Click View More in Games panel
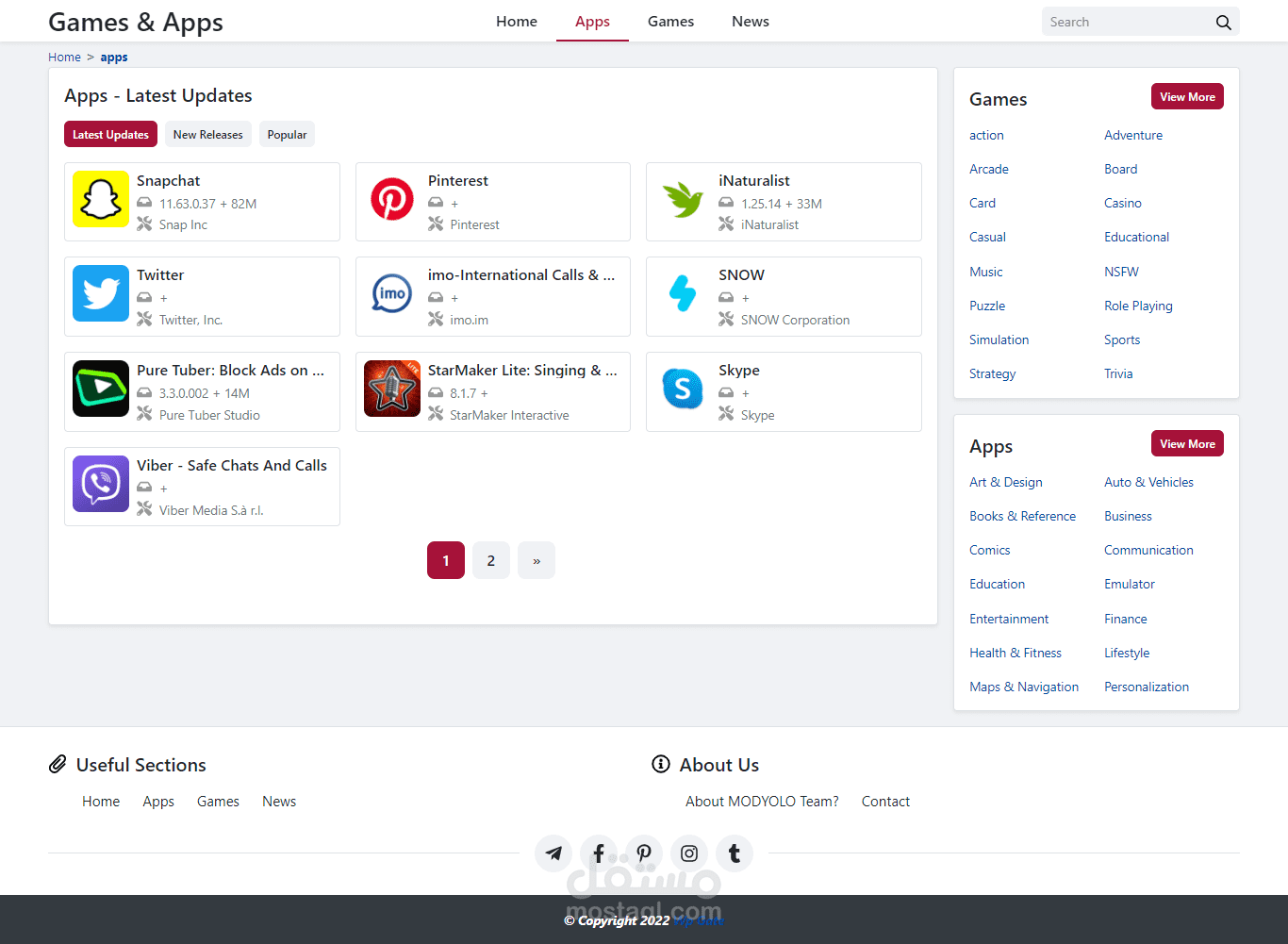 (x=1187, y=96)
